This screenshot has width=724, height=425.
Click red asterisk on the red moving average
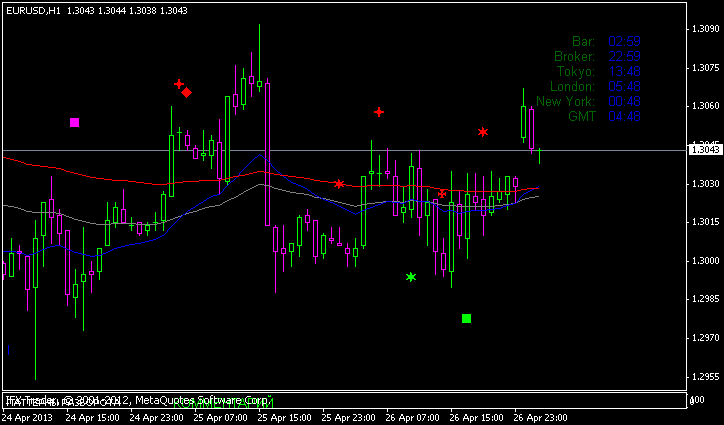(x=340, y=184)
